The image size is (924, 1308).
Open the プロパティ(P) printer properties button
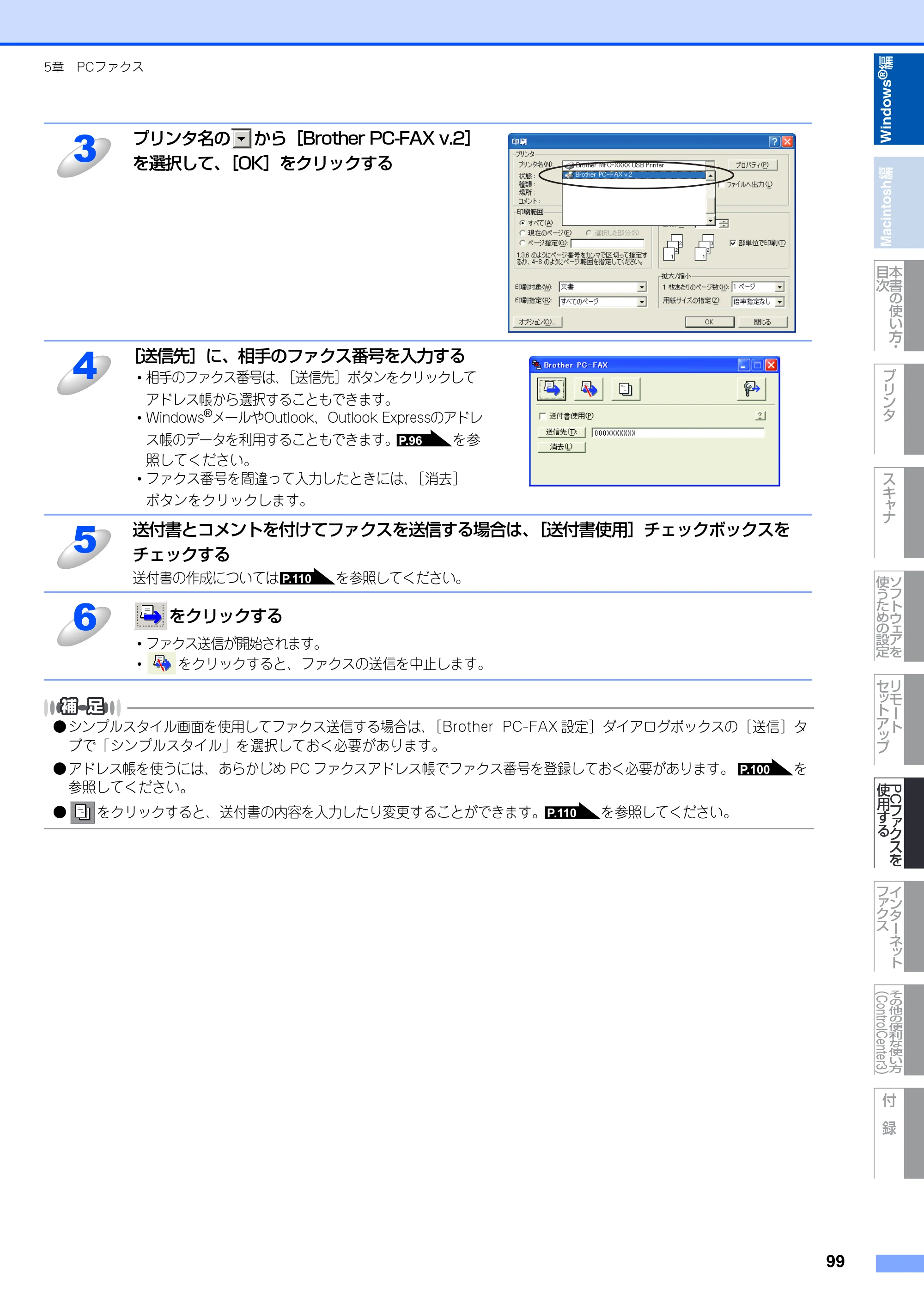(752, 165)
